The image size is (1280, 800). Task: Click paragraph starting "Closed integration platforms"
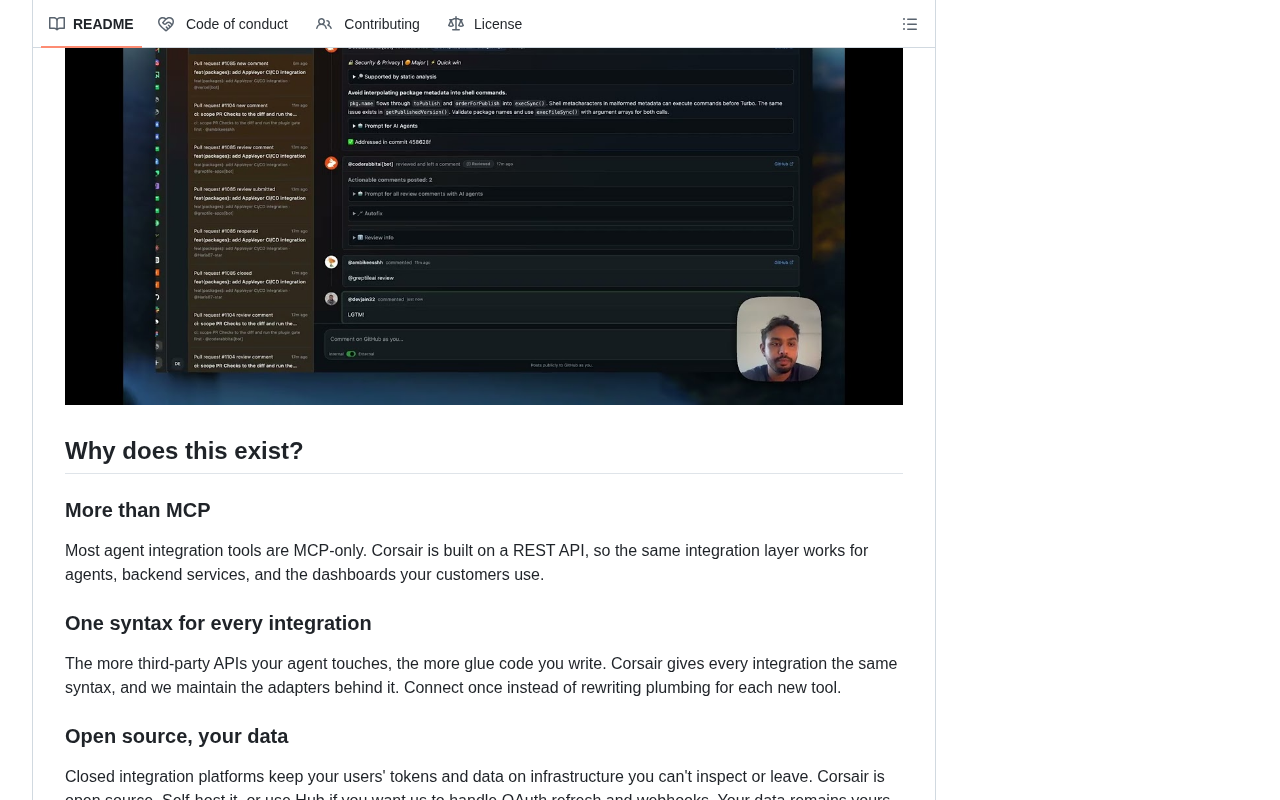tap(484, 783)
